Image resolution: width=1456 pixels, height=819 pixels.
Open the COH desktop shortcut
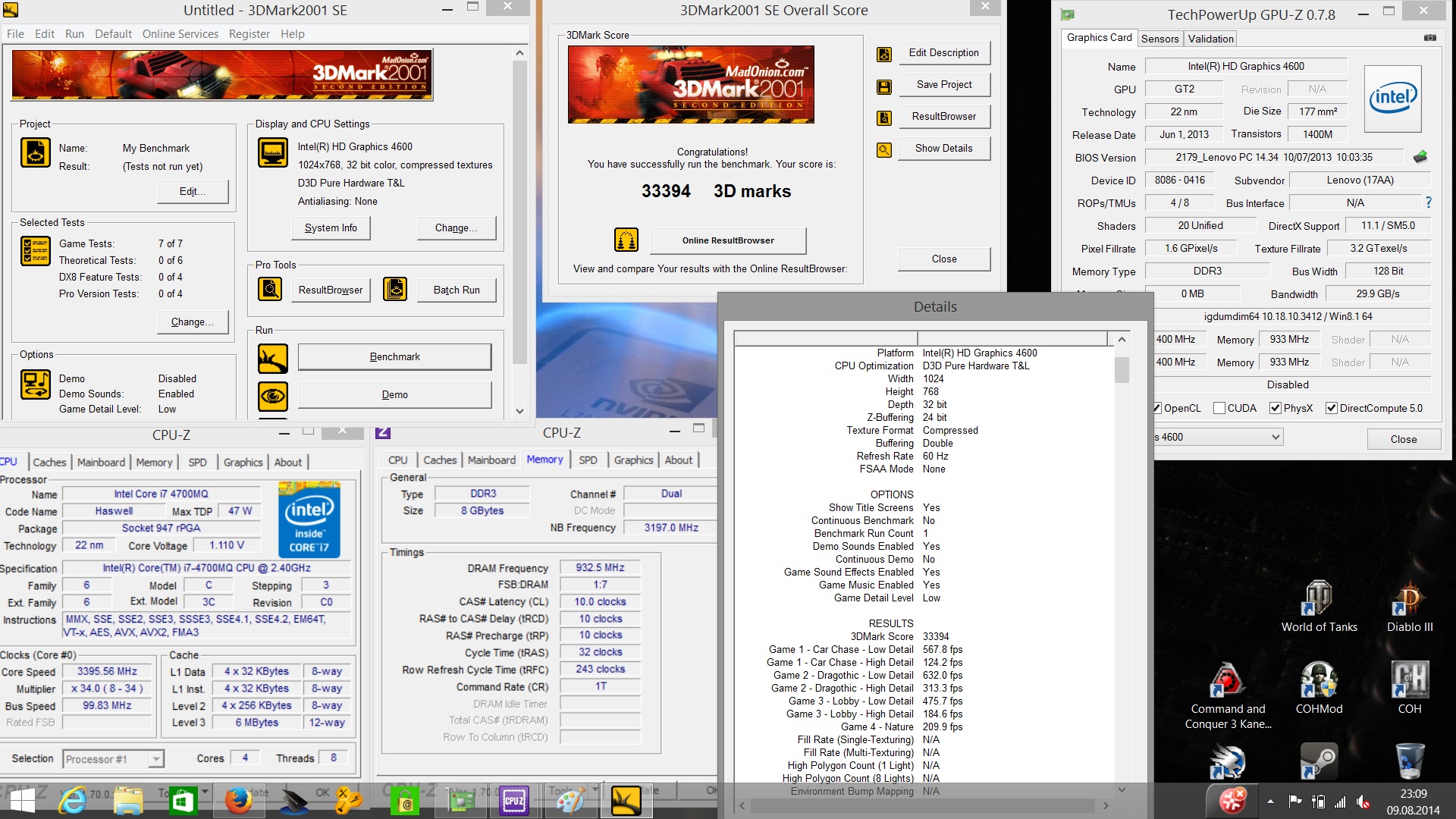coord(1409,688)
